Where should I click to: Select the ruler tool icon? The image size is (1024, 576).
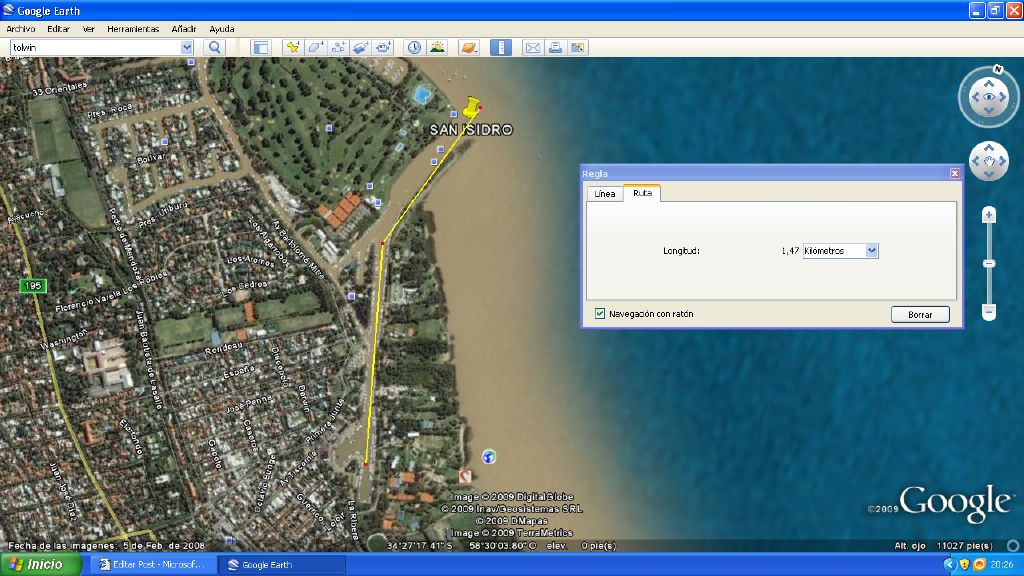pyautogui.click(x=501, y=47)
